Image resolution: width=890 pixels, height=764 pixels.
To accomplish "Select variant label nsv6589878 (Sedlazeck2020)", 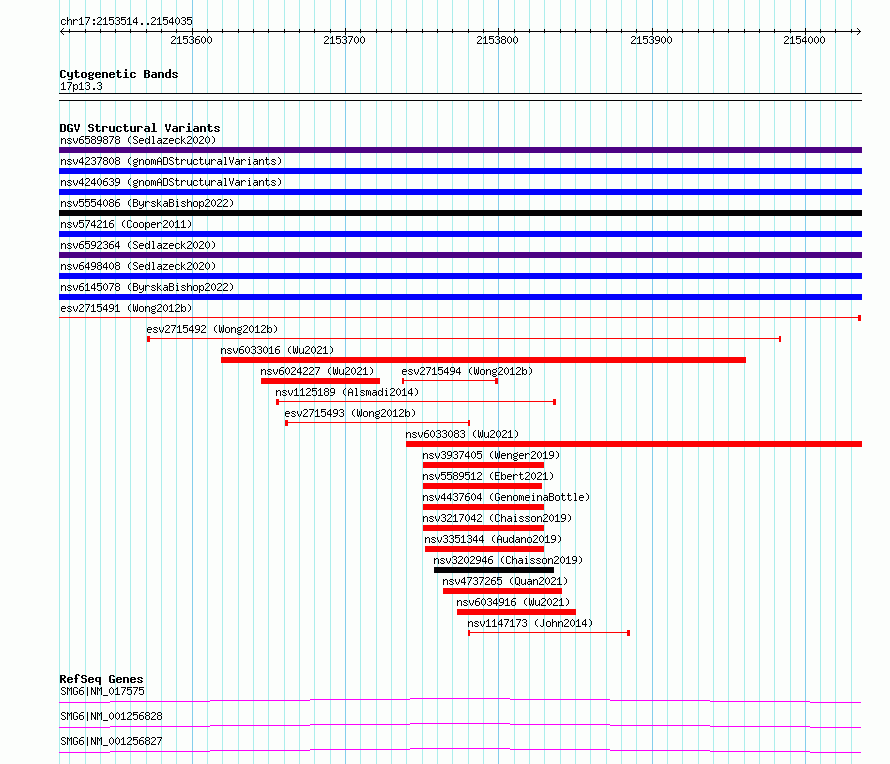I will 138,140.
